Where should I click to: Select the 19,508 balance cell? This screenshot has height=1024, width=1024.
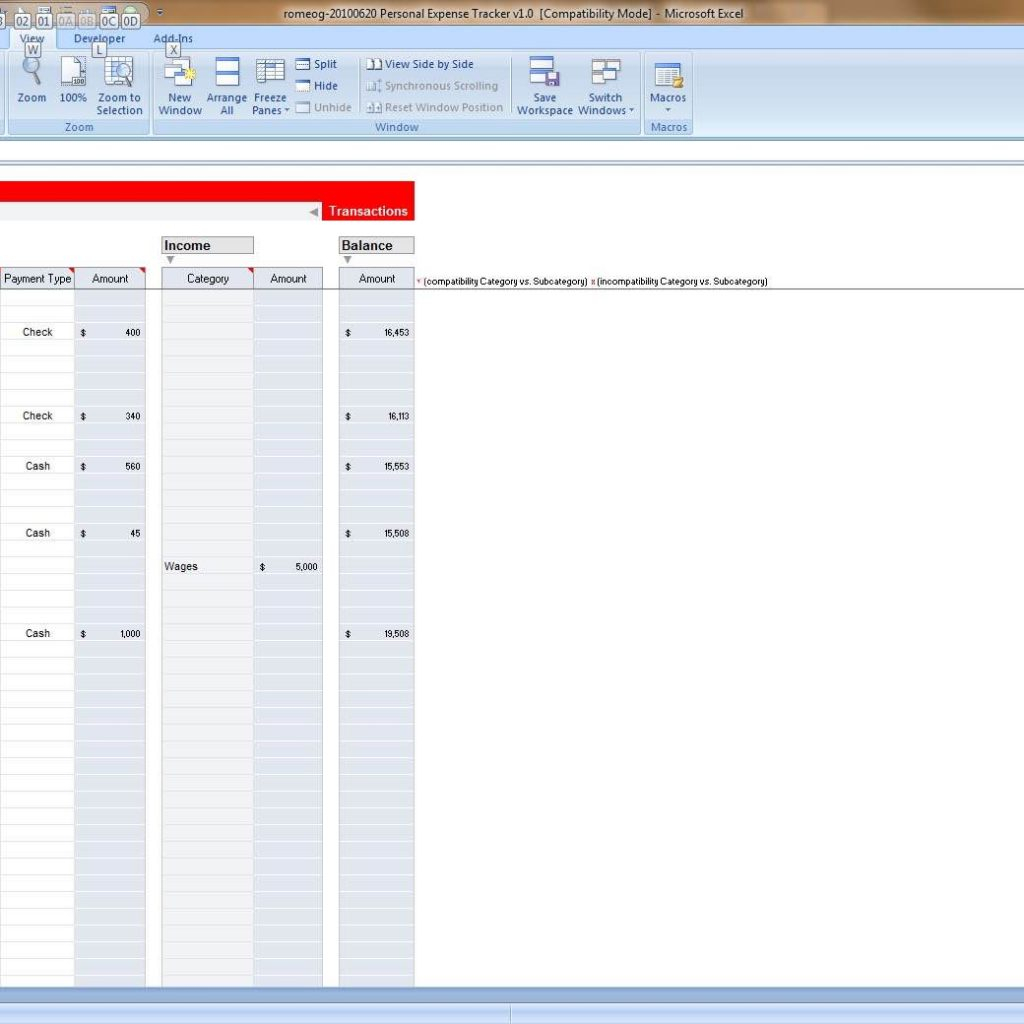[x=377, y=634]
